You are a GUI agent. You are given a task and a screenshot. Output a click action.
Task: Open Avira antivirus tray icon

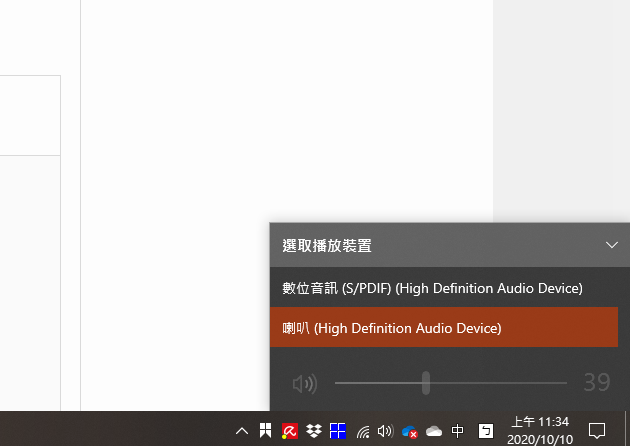point(289,431)
